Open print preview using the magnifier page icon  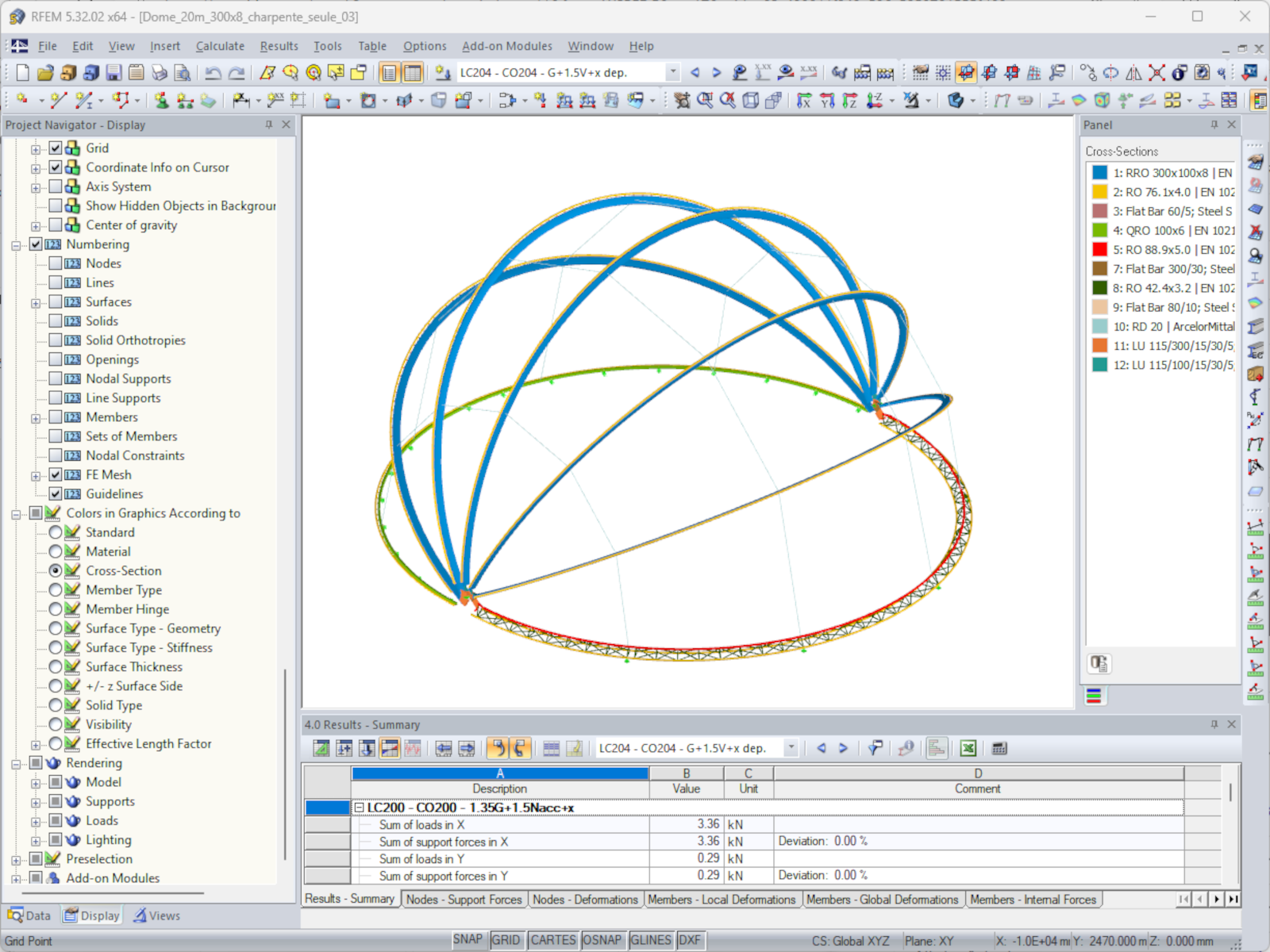183,73
